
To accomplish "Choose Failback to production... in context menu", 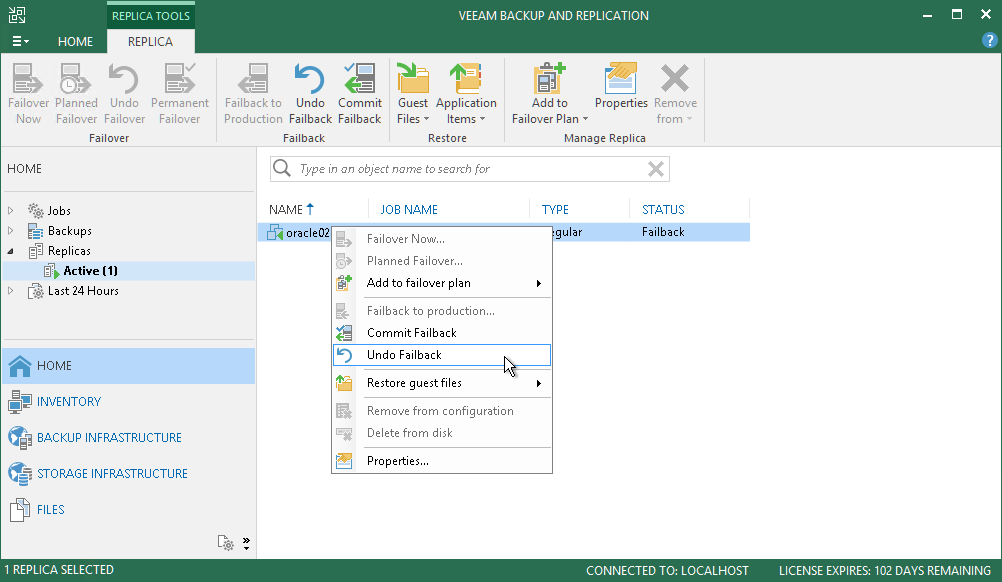I will tap(442, 311).
